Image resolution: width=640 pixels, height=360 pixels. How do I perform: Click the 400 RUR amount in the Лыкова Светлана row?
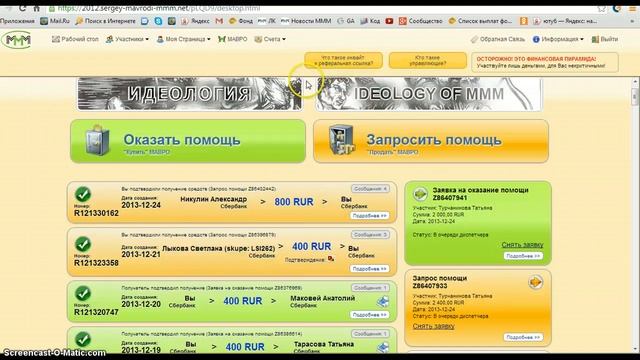[311, 247]
